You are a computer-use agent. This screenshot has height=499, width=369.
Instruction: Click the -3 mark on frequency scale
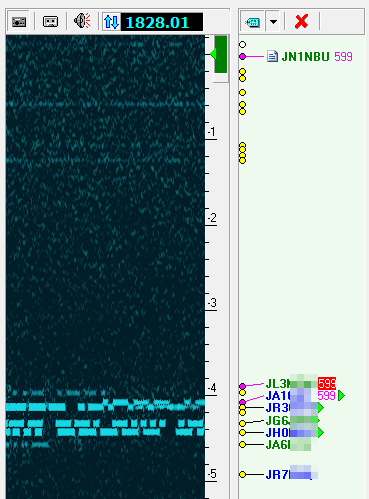(212, 303)
